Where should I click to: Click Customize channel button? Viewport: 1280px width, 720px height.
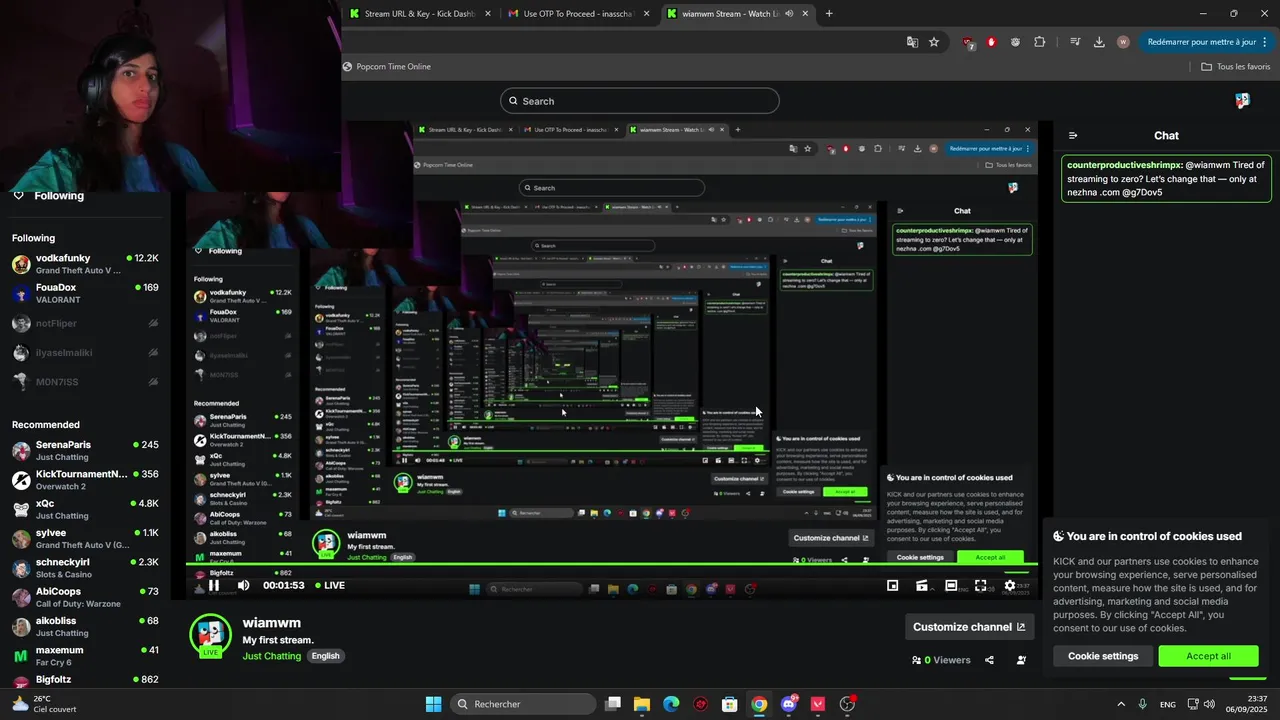pos(969,627)
